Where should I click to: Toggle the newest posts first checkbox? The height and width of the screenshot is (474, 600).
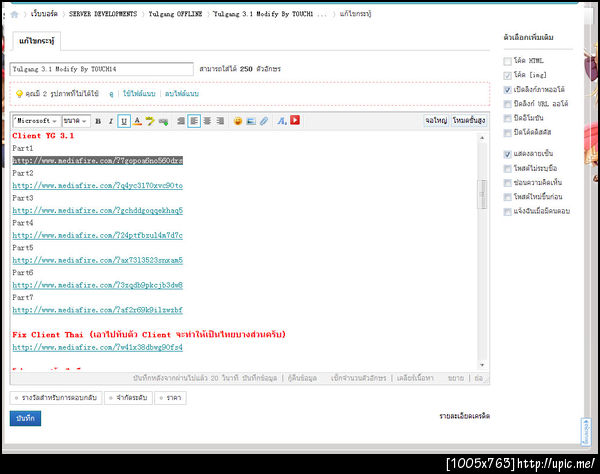(507, 197)
